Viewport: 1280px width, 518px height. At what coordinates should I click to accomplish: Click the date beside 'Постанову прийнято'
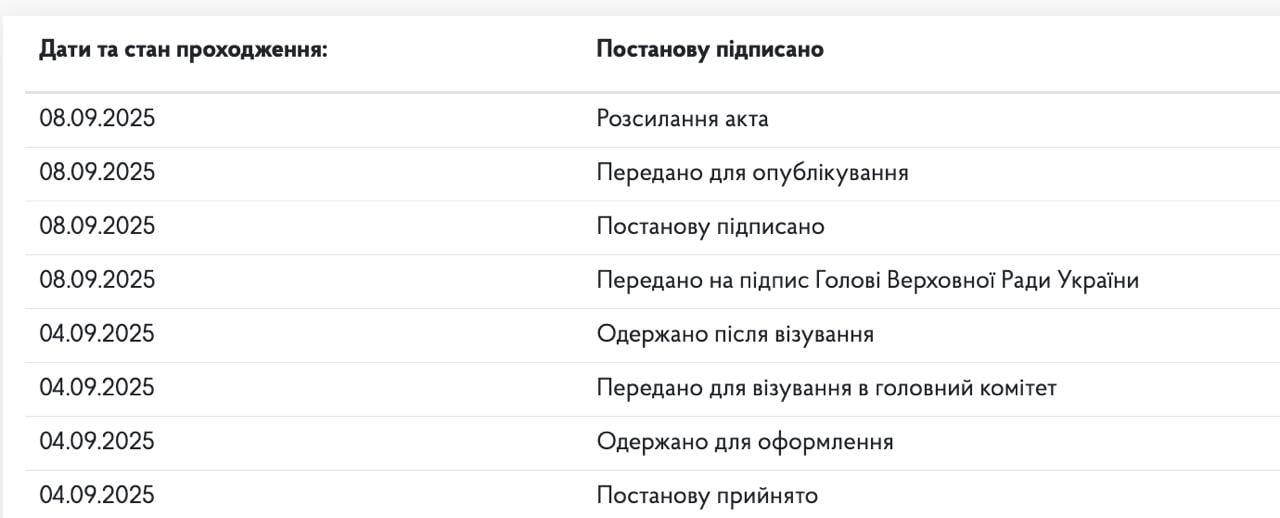(97, 496)
